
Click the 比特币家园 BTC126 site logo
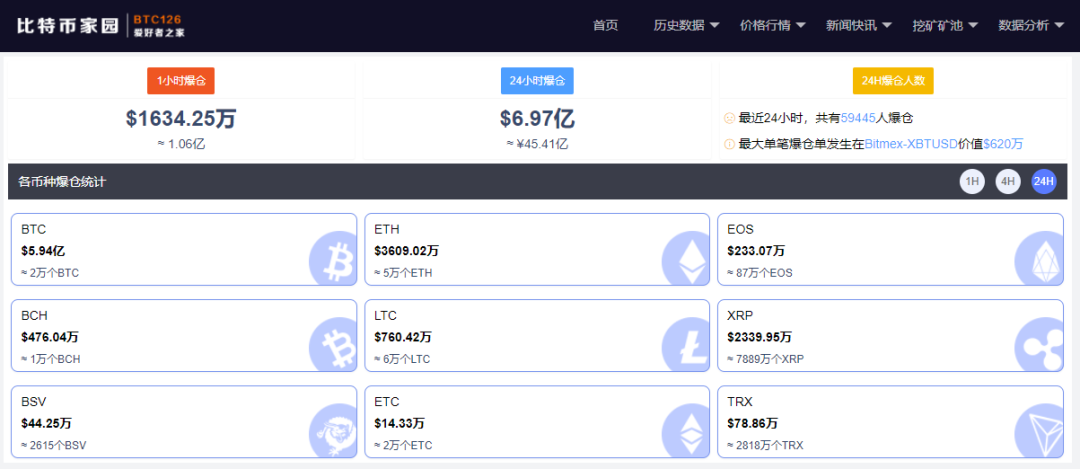coord(101,25)
